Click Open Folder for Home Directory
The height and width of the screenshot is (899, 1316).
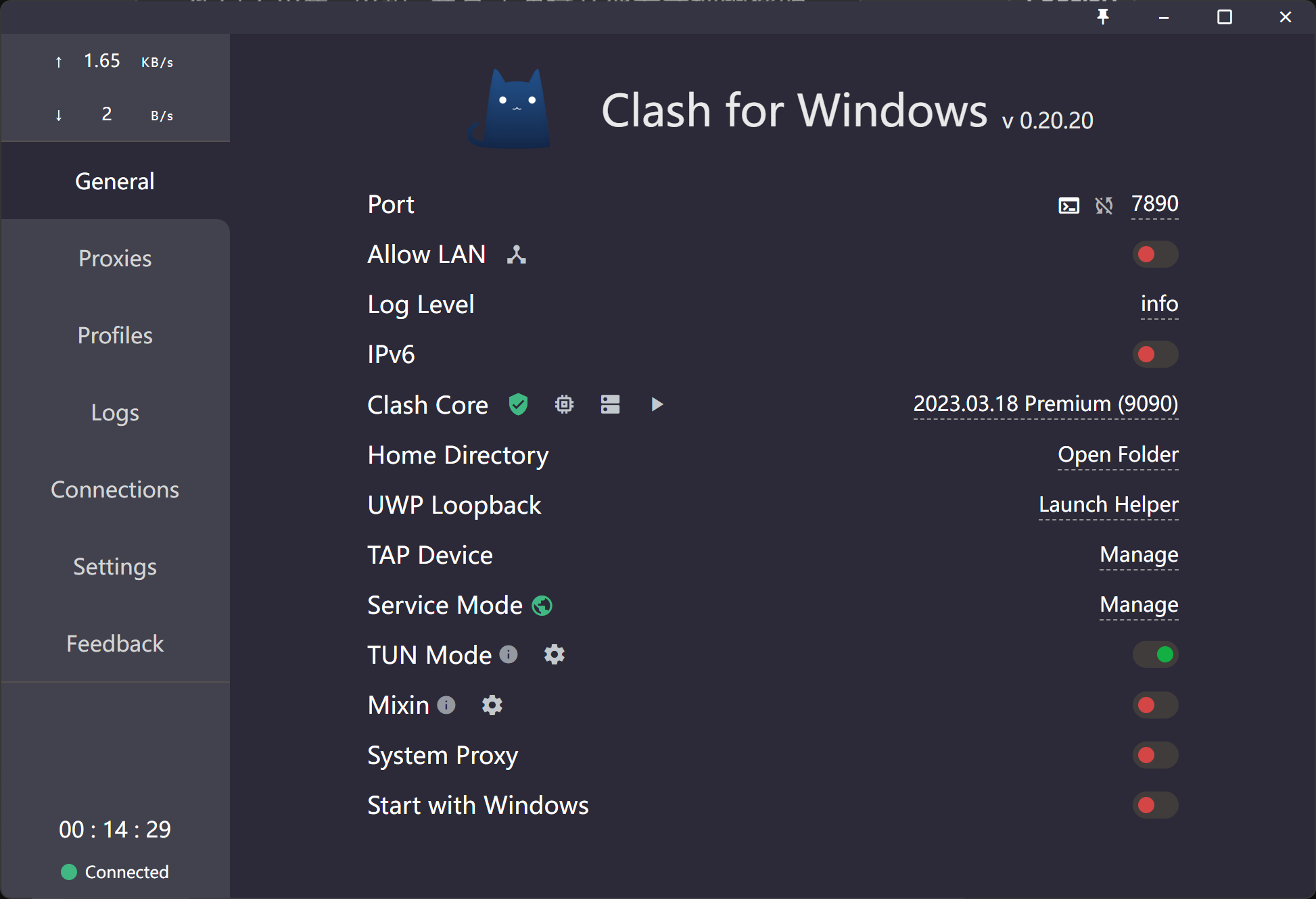click(x=1118, y=455)
